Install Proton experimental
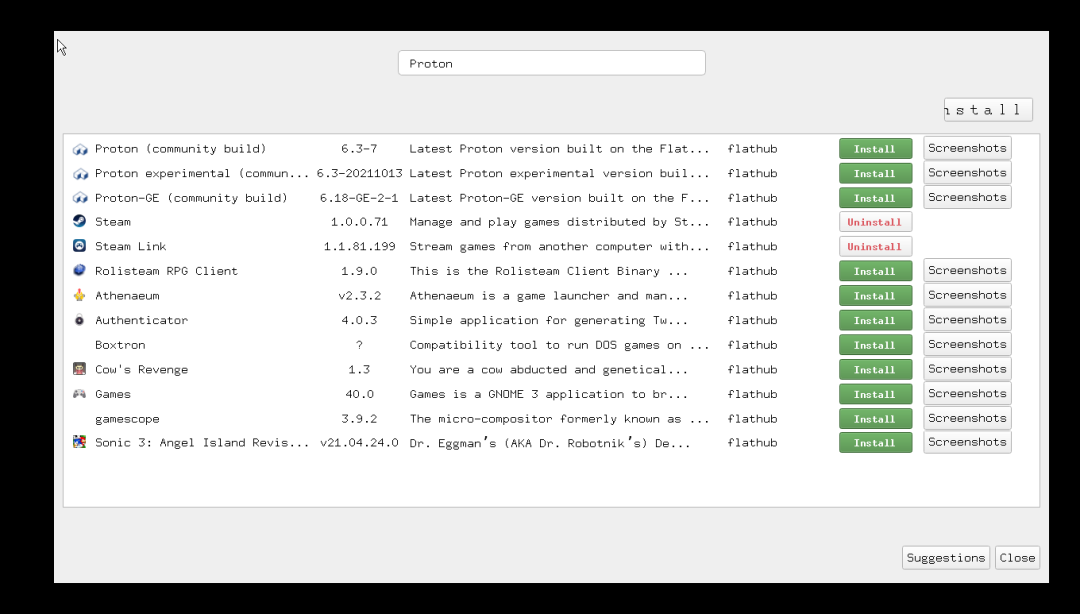 [x=875, y=174]
